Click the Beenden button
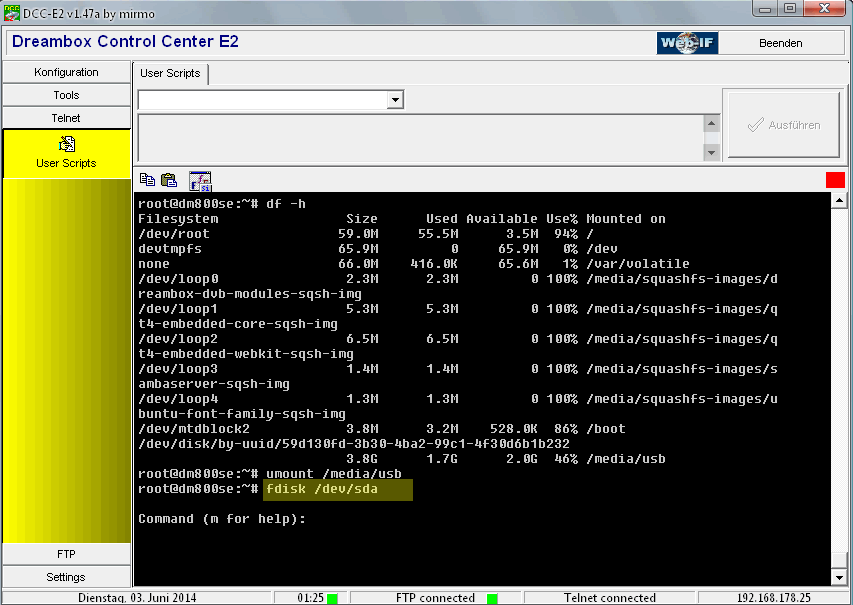The height and width of the screenshot is (605, 853). pos(780,43)
